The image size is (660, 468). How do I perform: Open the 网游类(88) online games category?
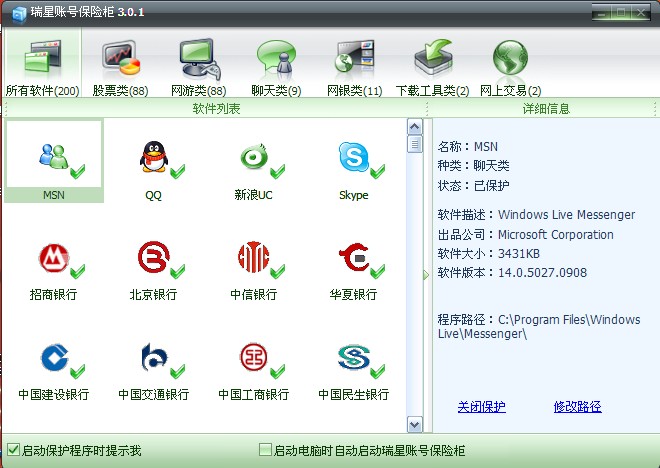click(x=200, y=59)
